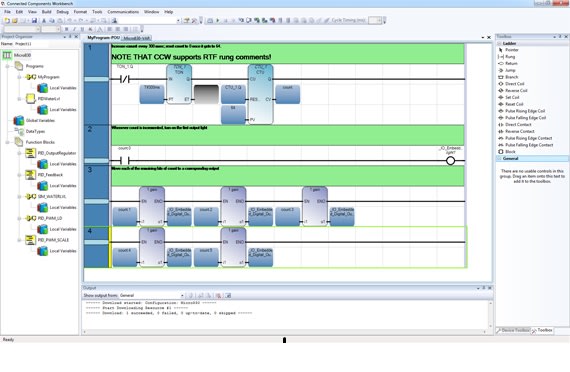Viewport: 570px width, 372px height.
Task: Open the Tools menu
Action: click(97, 12)
